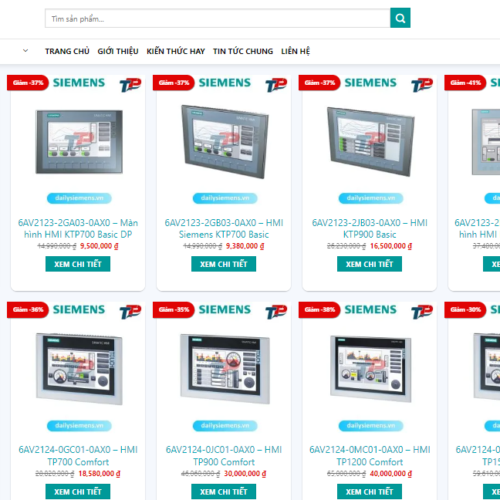Click the Siemens logo on TP900 Comfort card

tap(225, 310)
